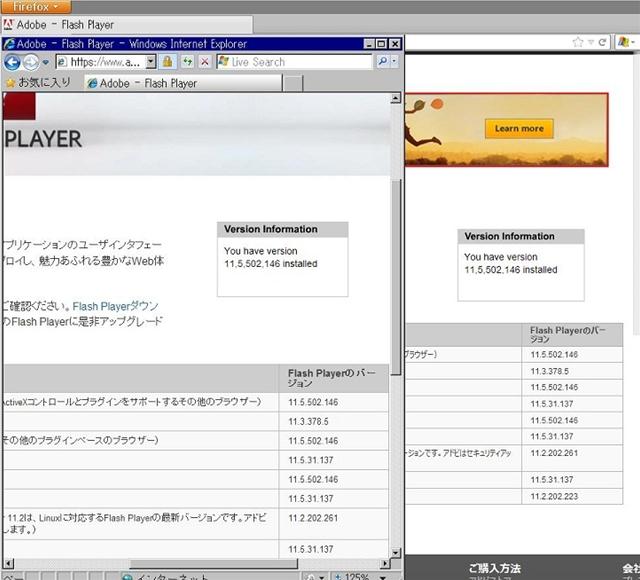
Task: Click the Adobe favicon on the Firefox tab
Action: click(8, 24)
